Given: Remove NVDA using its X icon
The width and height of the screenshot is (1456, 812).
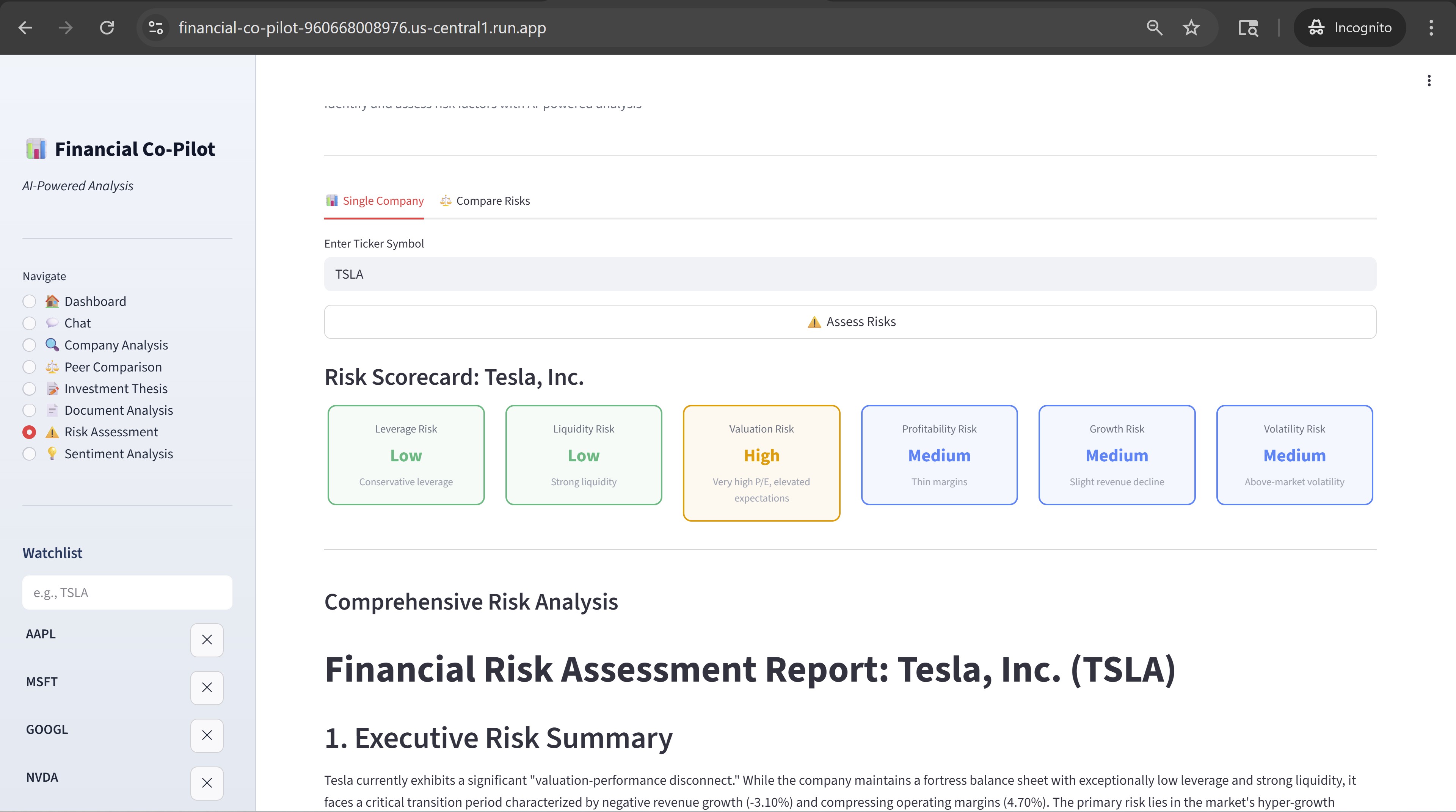Looking at the screenshot, I should tap(207, 782).
